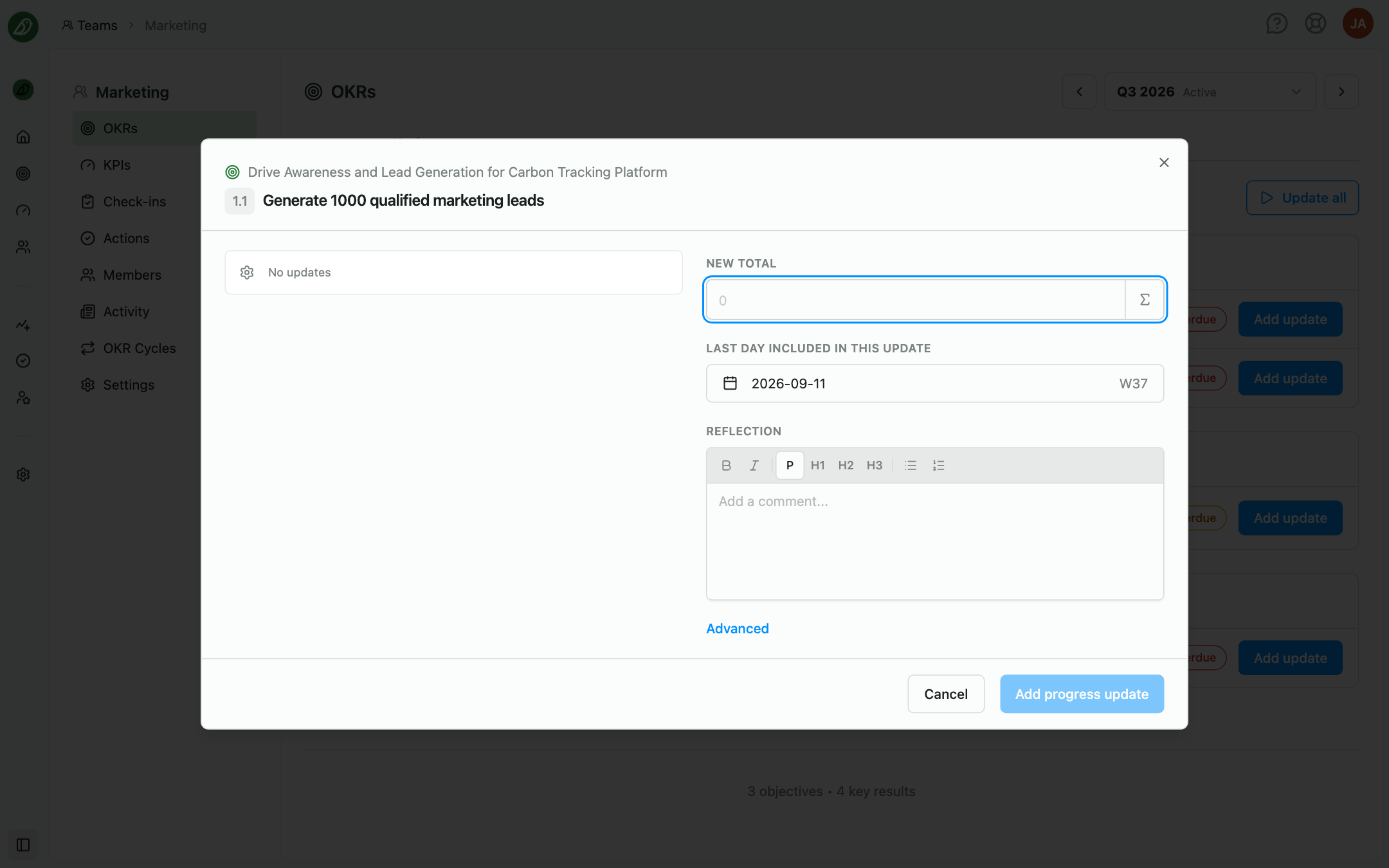
Task: Close the progress update dialog
Action: coord(1164,163)
